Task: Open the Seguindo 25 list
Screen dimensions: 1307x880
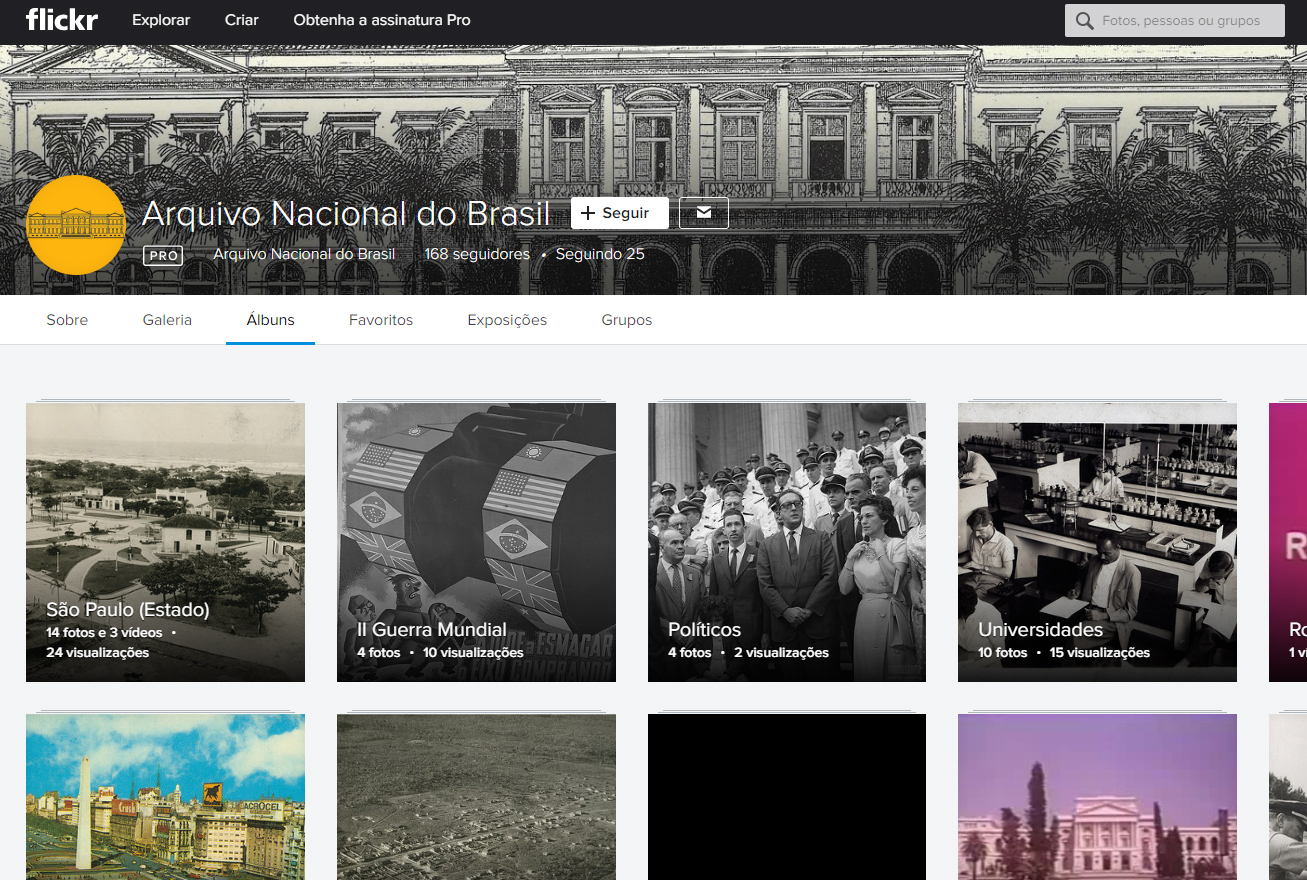Action: click(599, 253)
